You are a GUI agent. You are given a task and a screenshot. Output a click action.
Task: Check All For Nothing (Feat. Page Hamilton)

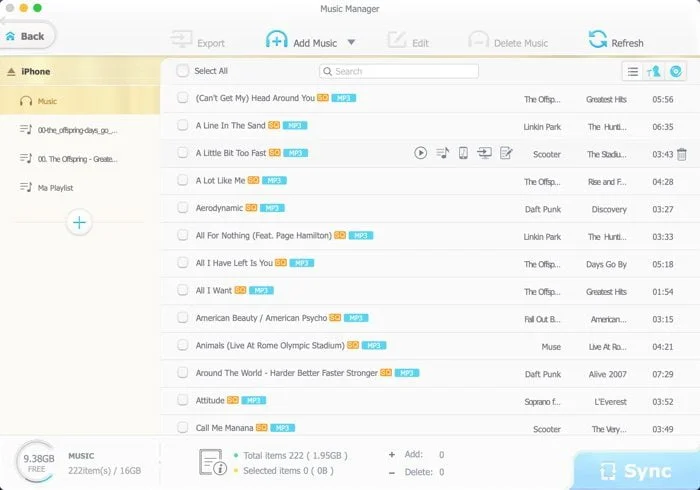(x=183, y=235)
